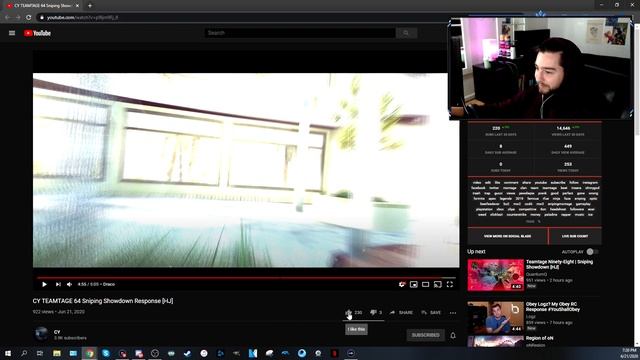This screenshot has height=360, width=640.
Task: Select the CY TEAMTAGE 64 browser tab
Action: click(42, 6)
